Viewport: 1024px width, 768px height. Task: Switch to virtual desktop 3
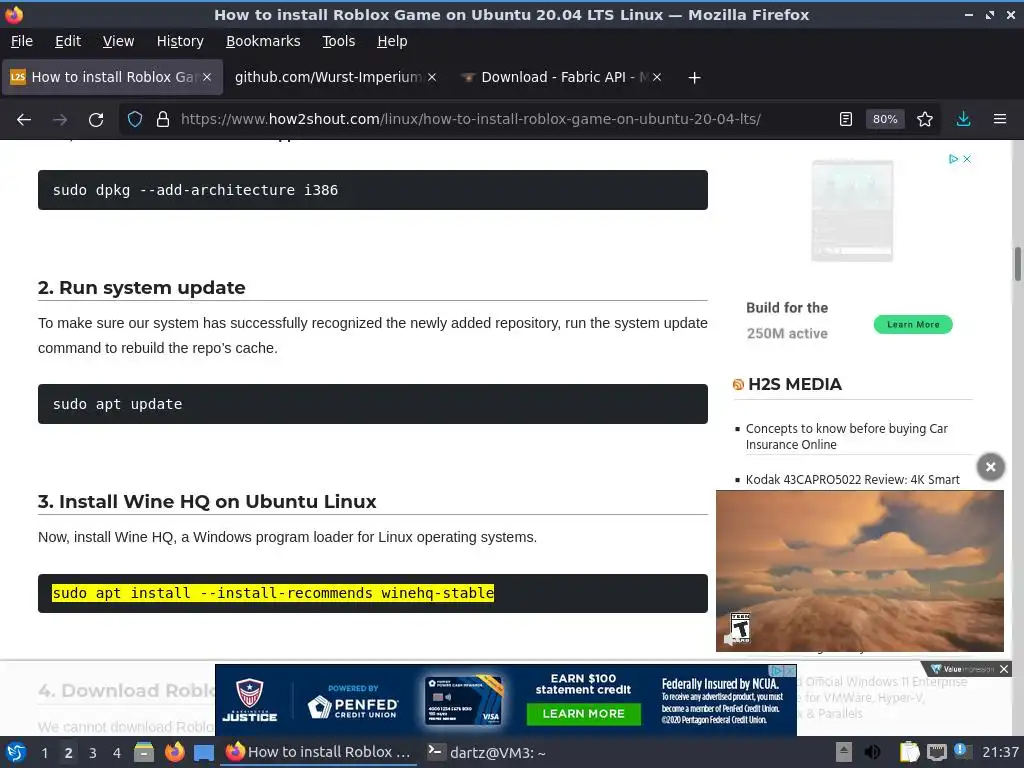[93, 753]
